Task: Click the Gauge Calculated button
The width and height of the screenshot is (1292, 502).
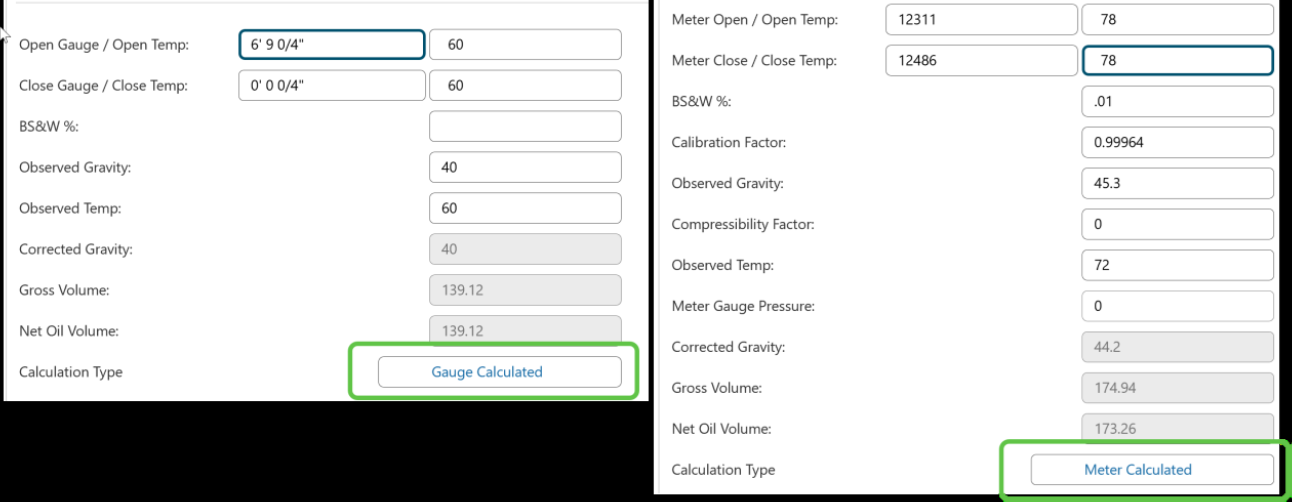Action: (x=499, y=372)
